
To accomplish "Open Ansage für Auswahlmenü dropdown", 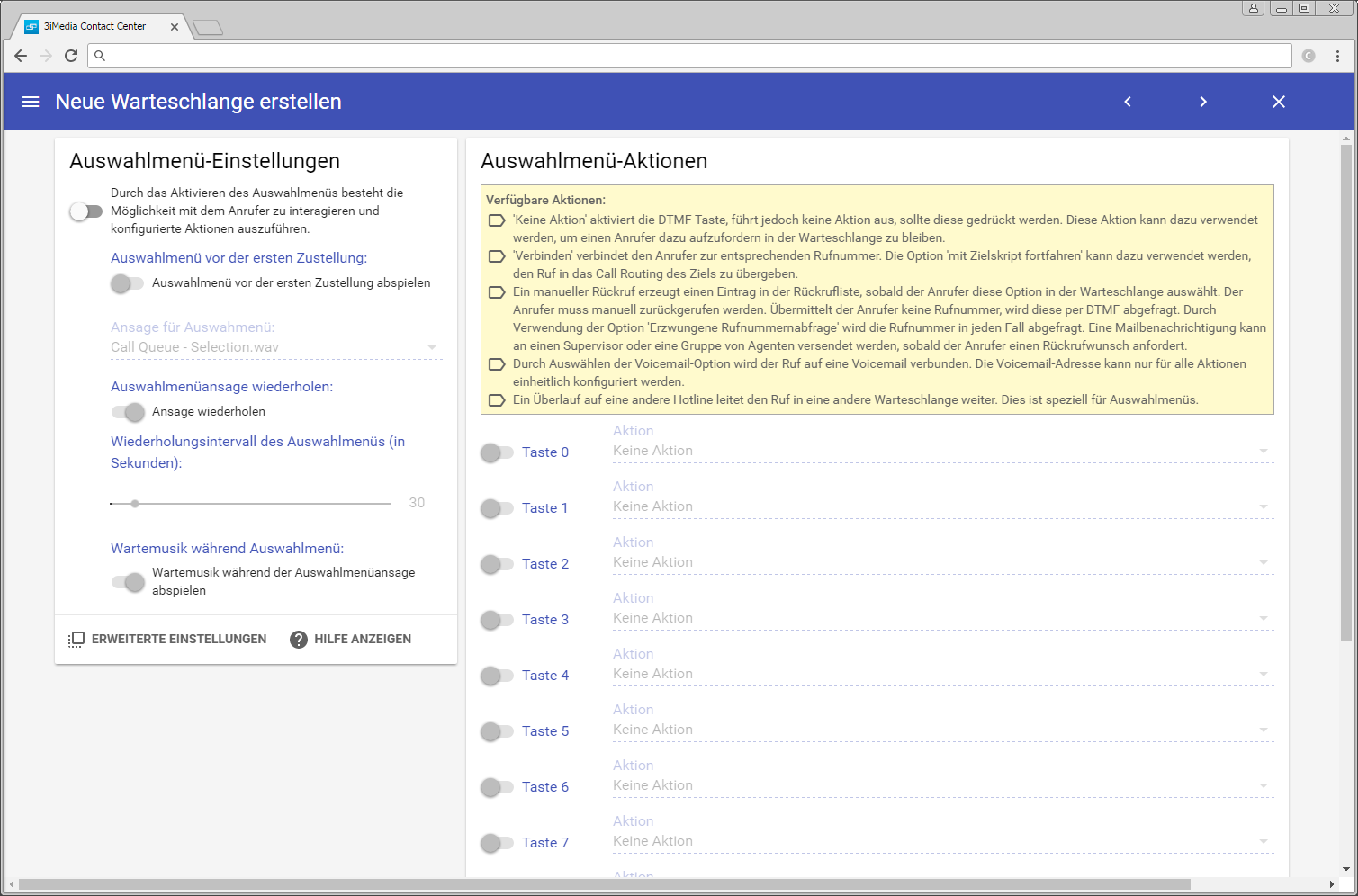I will pyautogui.click(x=275, y=347).
